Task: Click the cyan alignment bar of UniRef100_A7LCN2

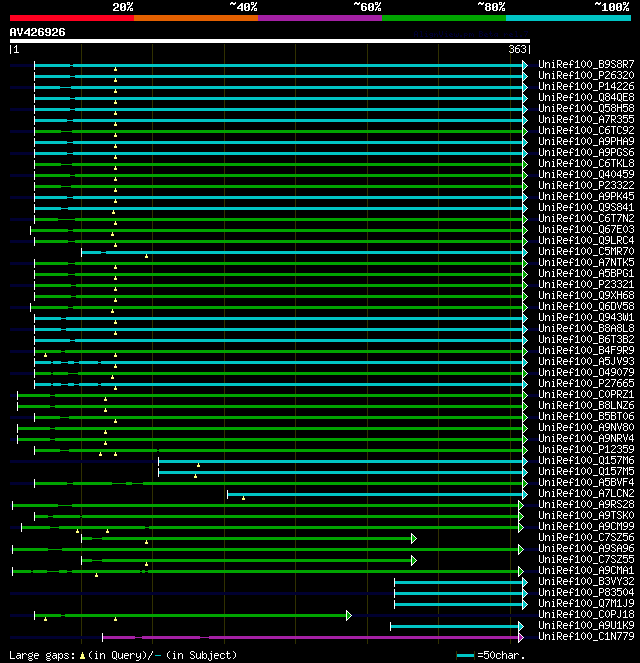Action: click(375, 494)
